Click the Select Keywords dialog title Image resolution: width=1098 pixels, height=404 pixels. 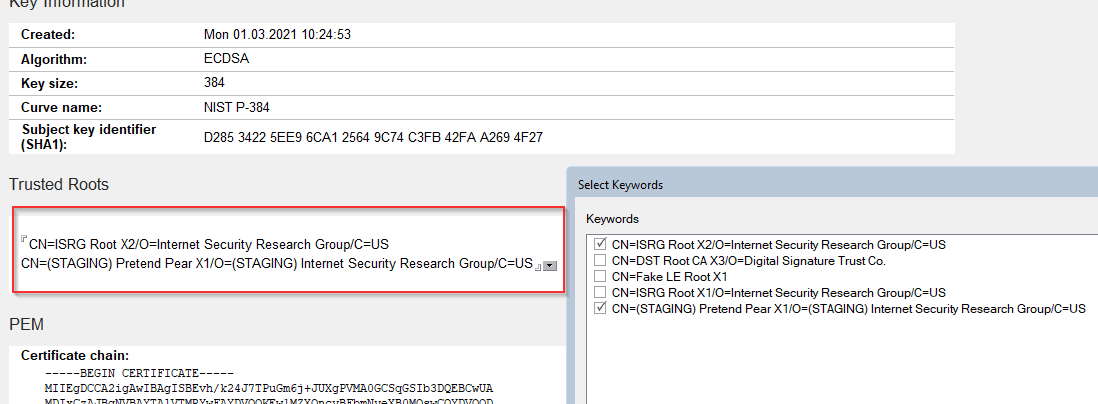coord(620,185)
